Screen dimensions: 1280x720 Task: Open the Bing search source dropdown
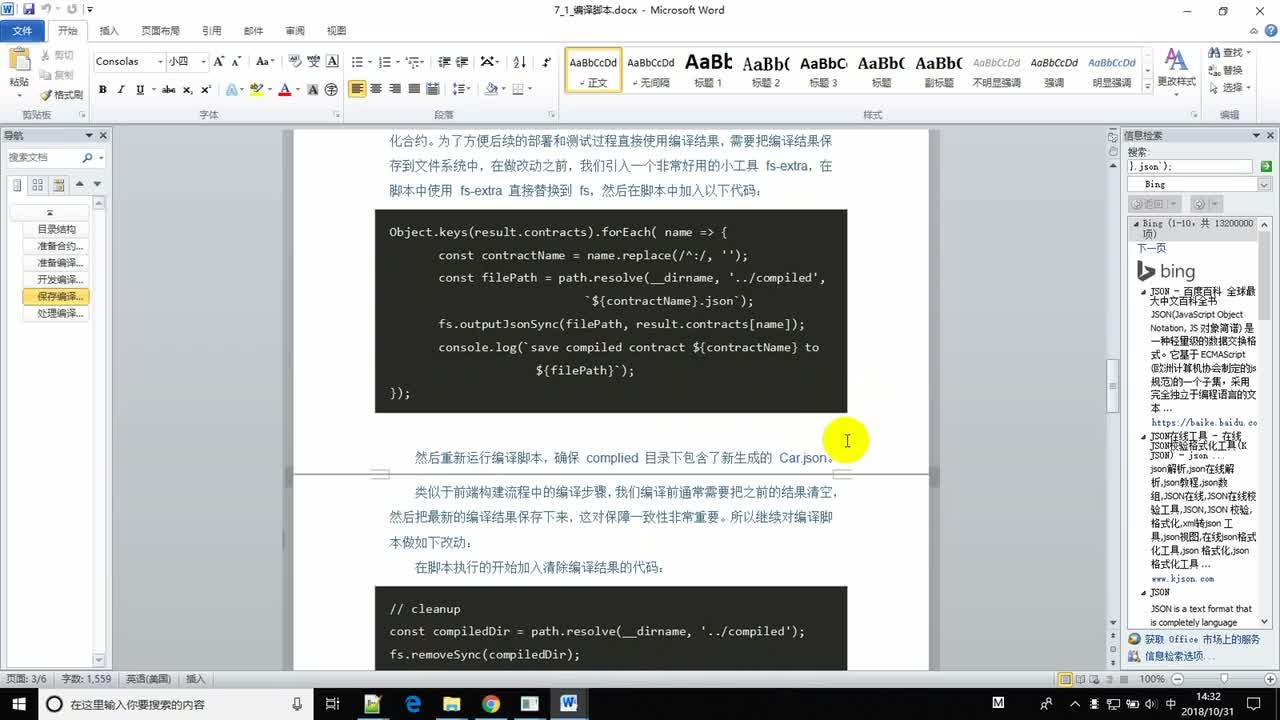point(1264,184)
